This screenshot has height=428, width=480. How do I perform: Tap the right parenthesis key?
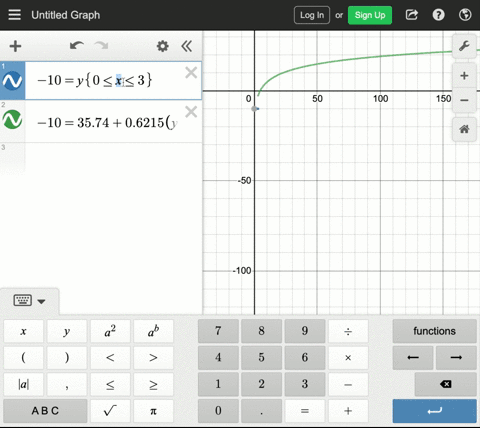click(67, 357)
